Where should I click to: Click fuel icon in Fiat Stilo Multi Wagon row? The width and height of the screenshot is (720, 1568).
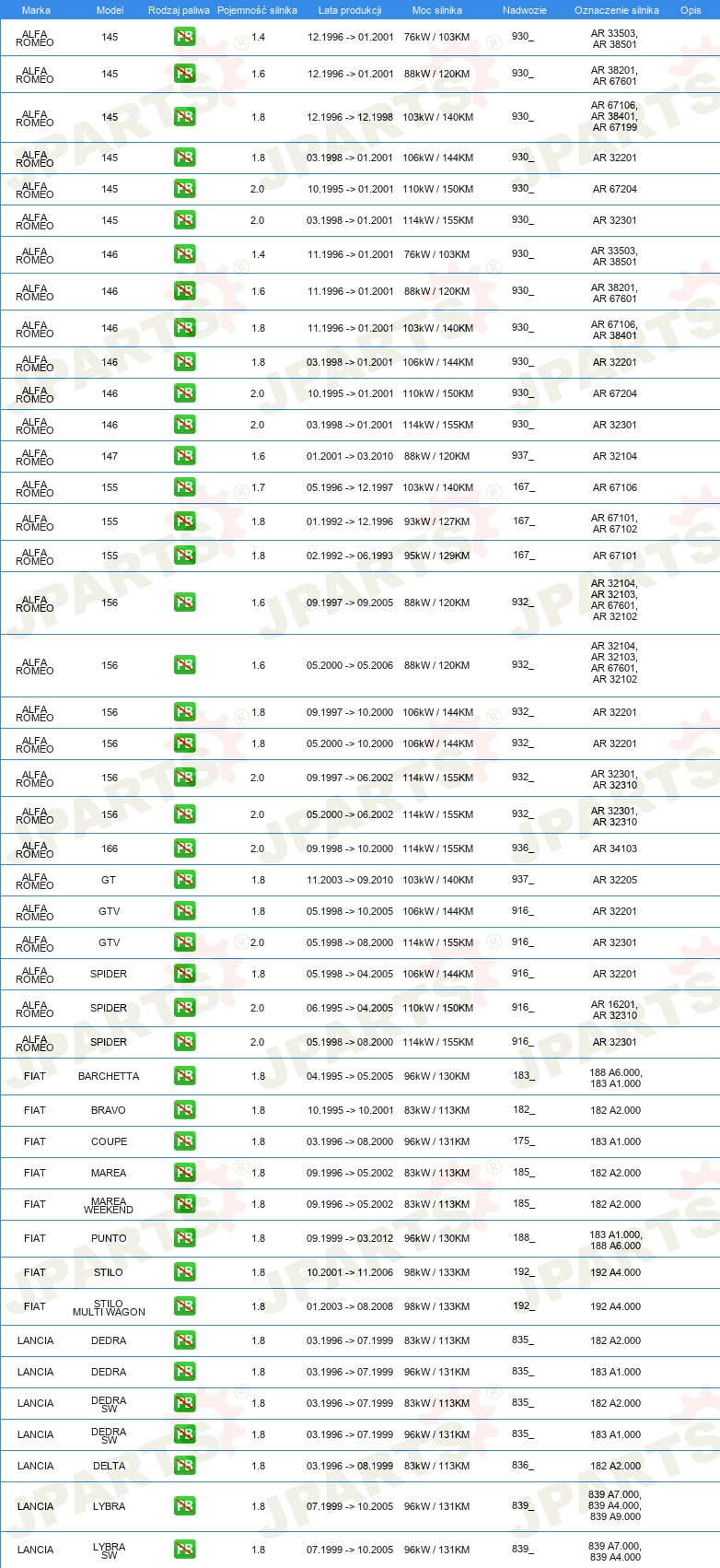[185, 1307]
